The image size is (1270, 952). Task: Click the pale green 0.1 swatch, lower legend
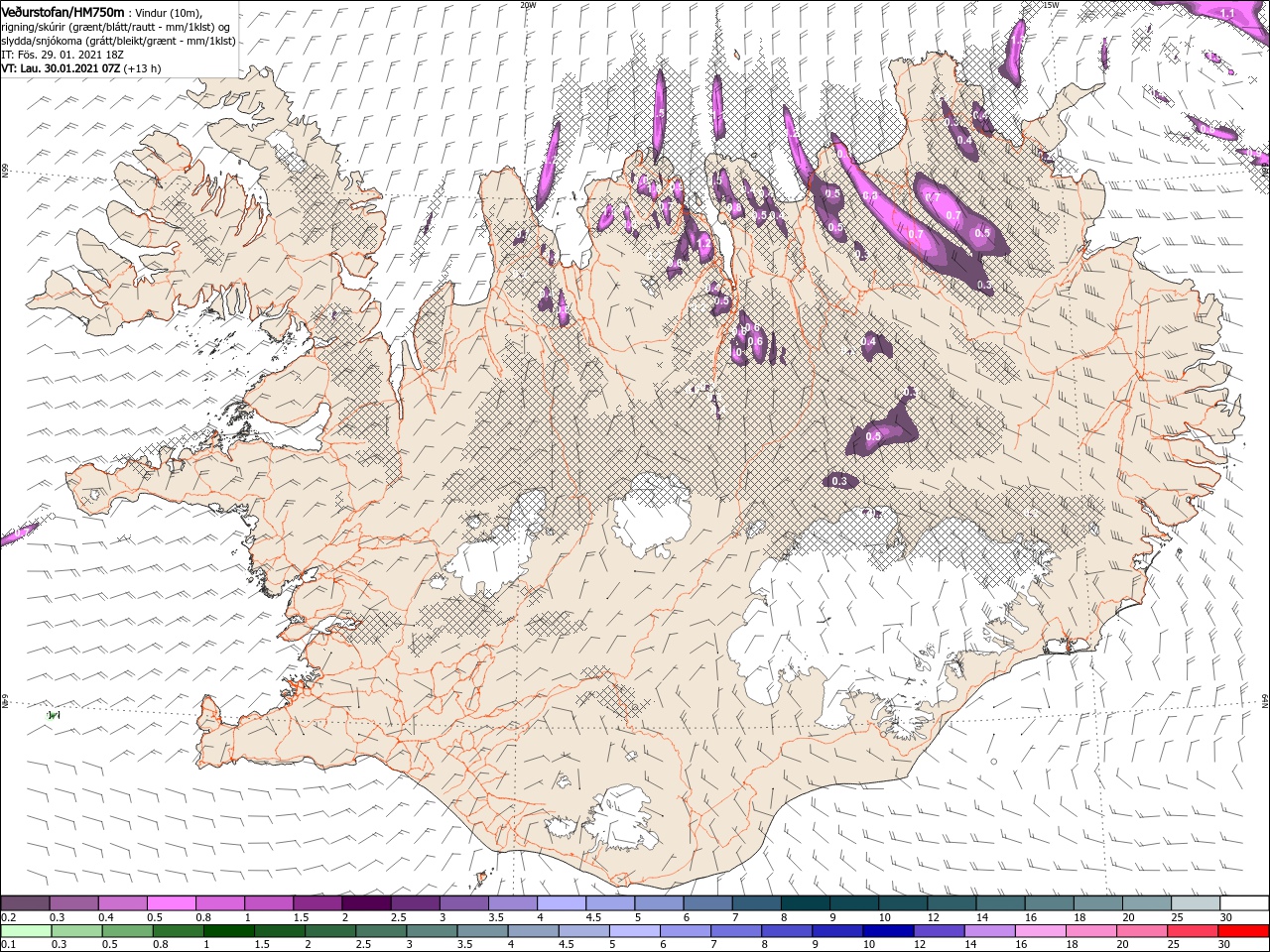(x=26, y=931)
